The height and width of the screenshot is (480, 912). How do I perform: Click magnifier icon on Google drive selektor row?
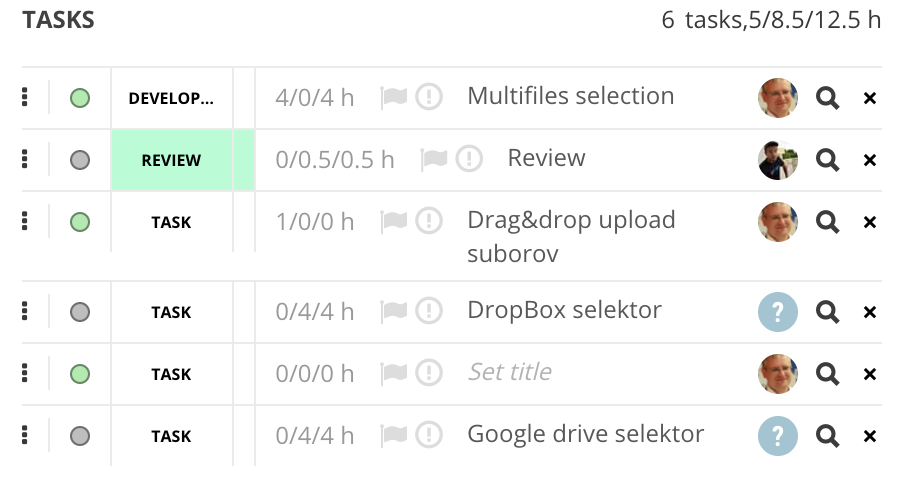(x=827, y=436)
